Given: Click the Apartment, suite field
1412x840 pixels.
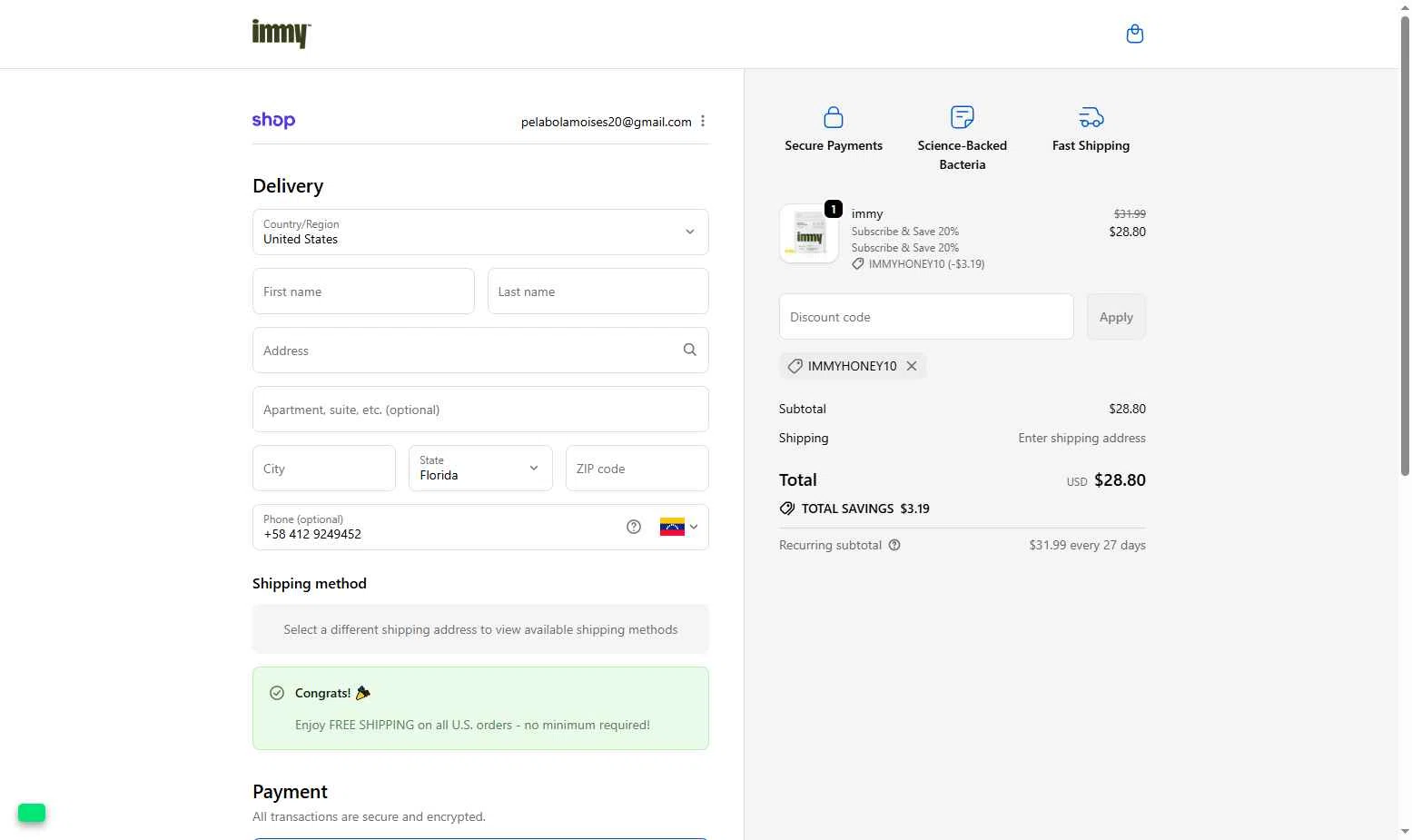Looking at the screenshot, I should [x=480, y=409].
